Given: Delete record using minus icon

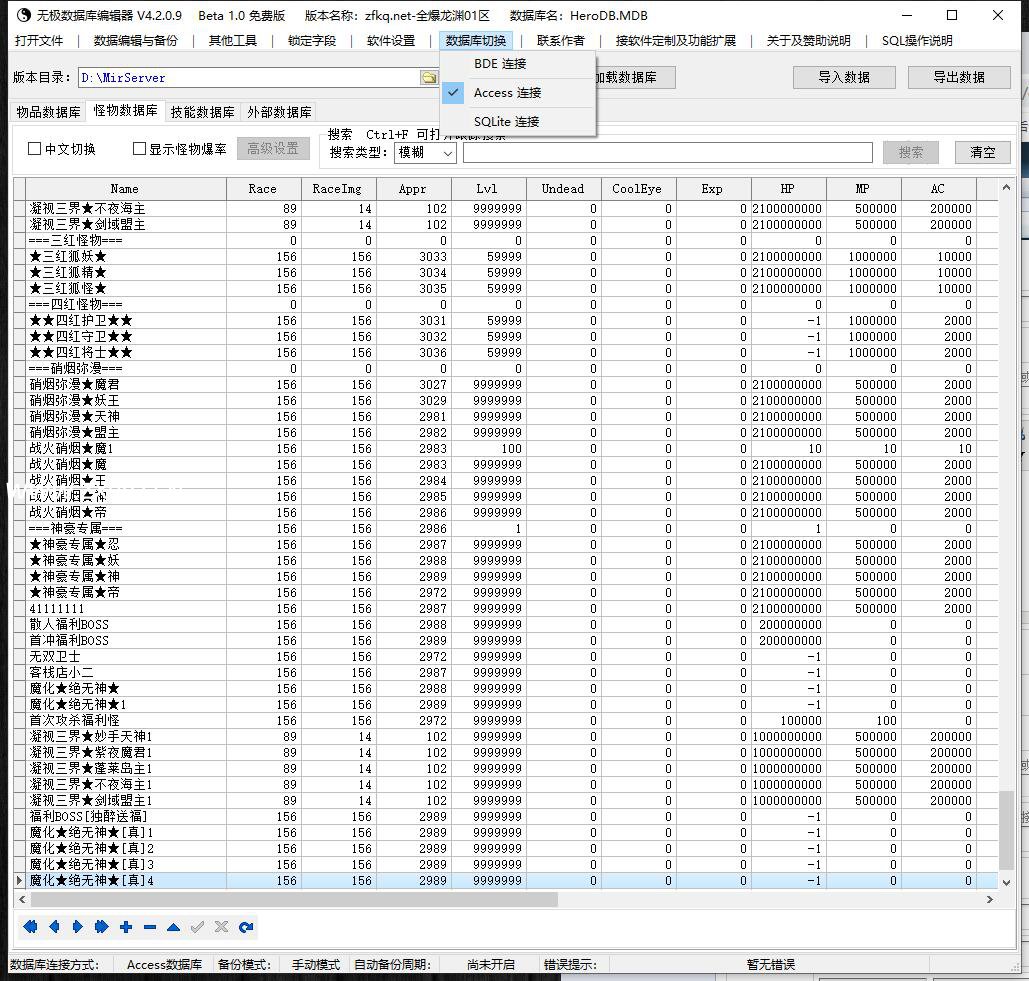Looking at the screenshot, I should [150, 927].
